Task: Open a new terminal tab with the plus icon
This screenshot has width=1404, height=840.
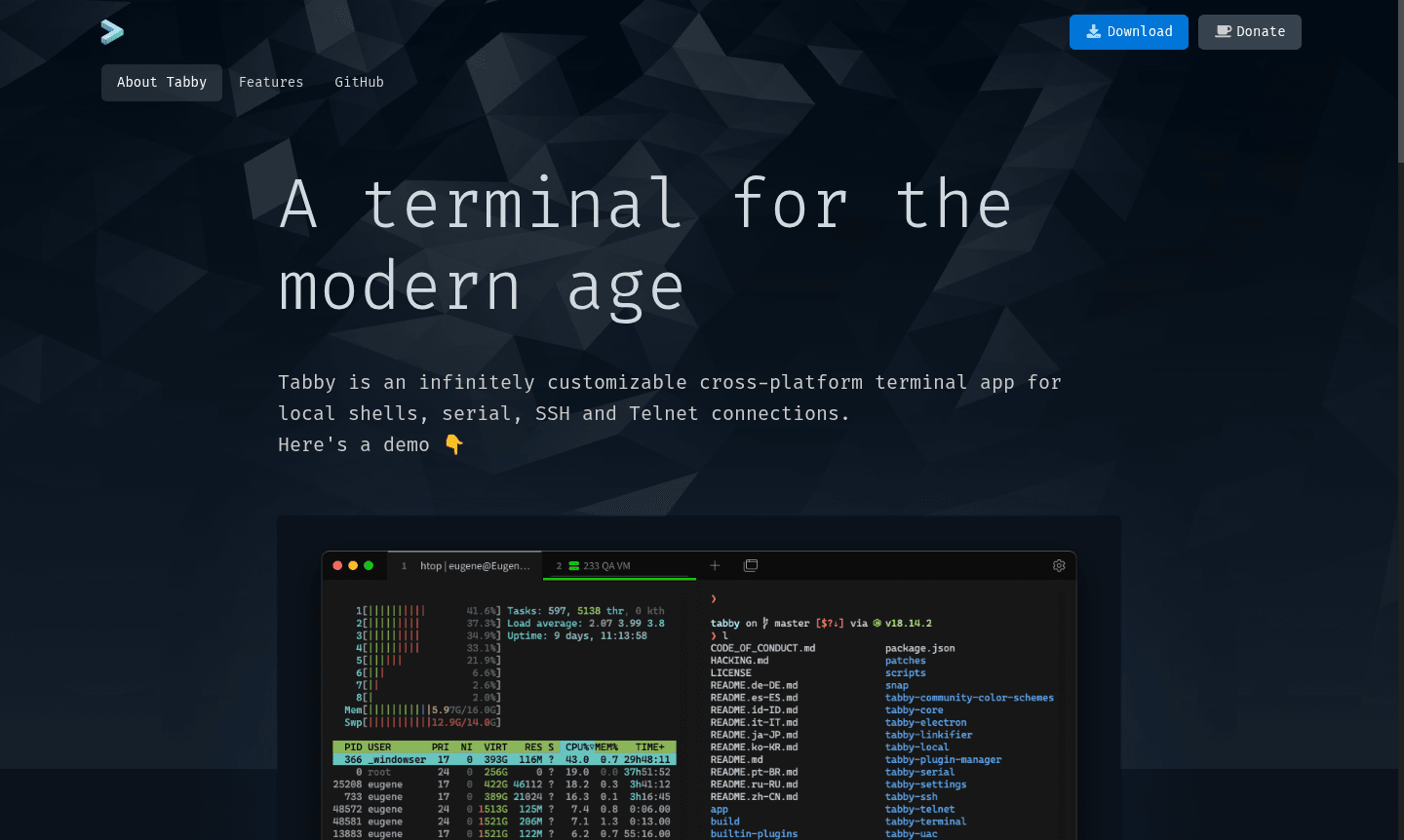Action: click(x=715, y=565)
